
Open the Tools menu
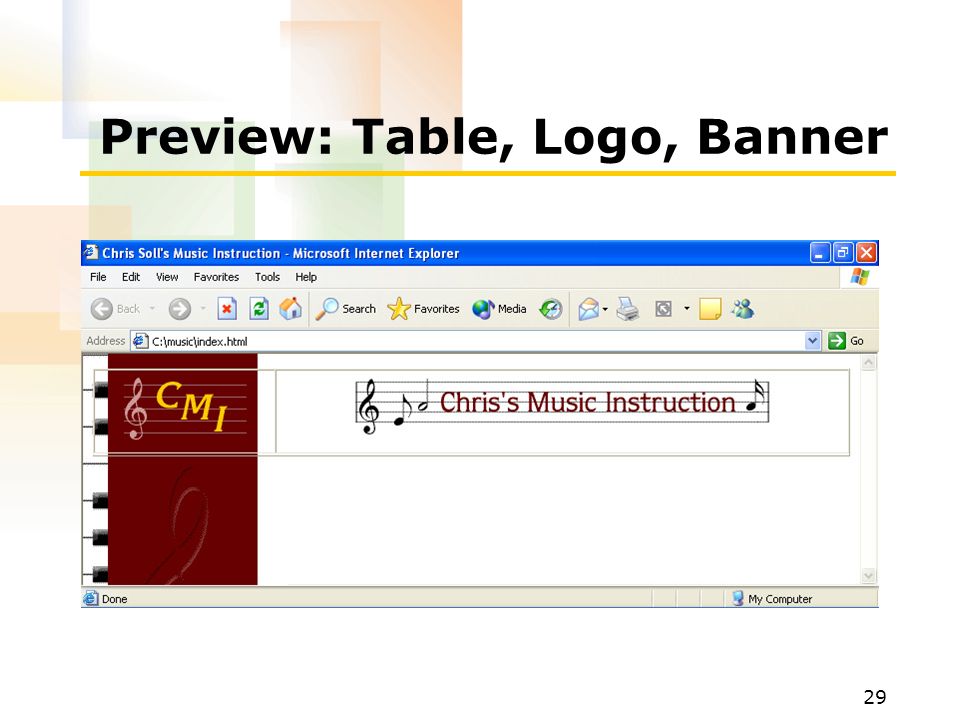pyautogui.click(x=267, y=277)
